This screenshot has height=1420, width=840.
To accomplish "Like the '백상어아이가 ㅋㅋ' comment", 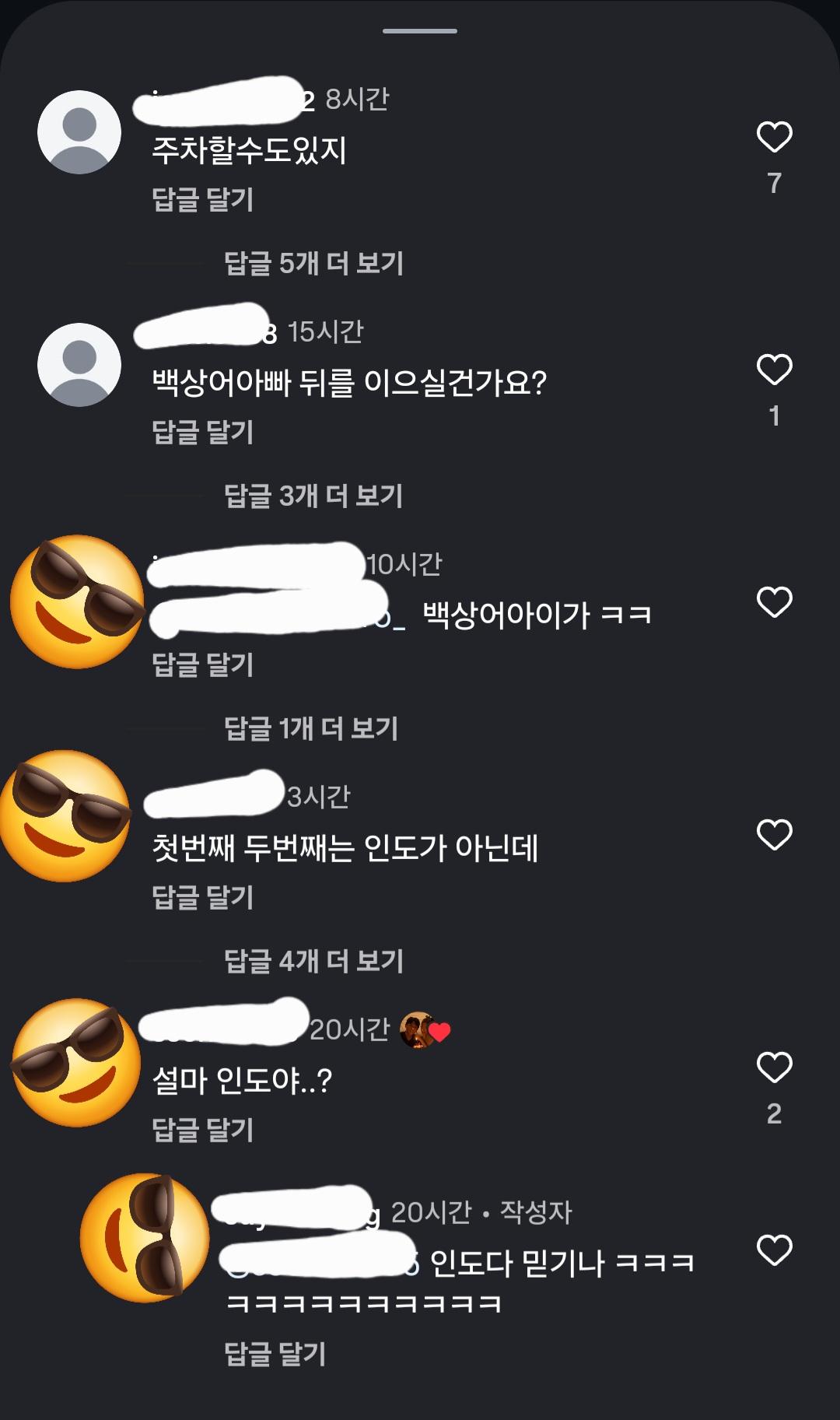I will pos(774,602).
